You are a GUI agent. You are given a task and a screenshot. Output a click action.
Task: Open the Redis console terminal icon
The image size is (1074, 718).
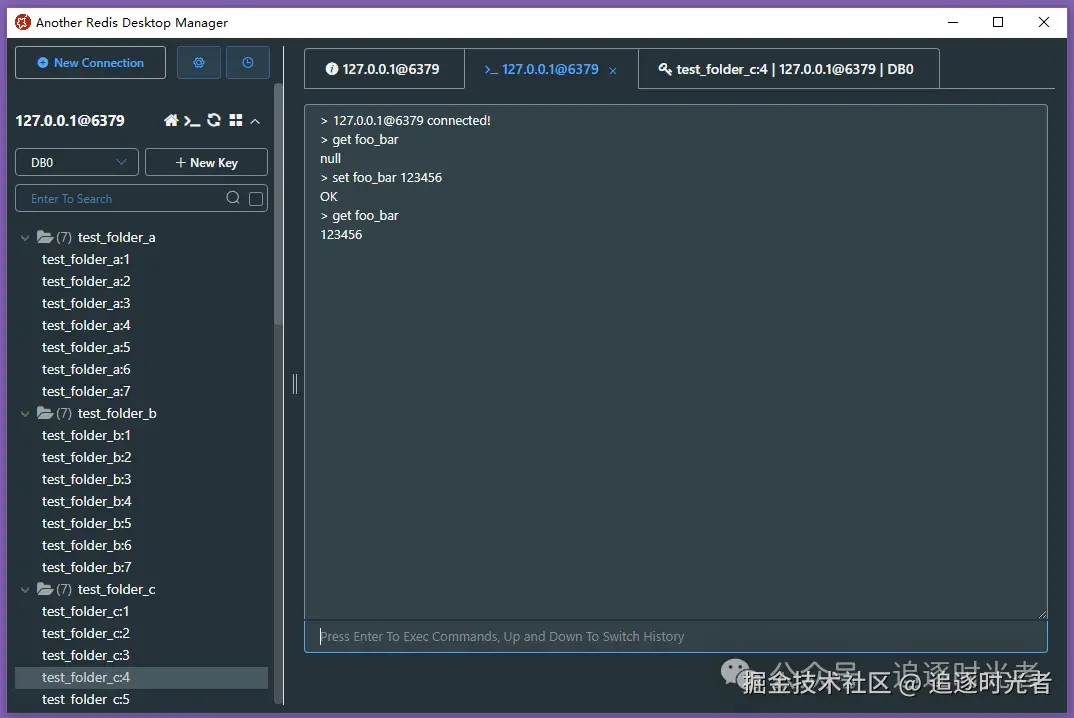[192, 121]
